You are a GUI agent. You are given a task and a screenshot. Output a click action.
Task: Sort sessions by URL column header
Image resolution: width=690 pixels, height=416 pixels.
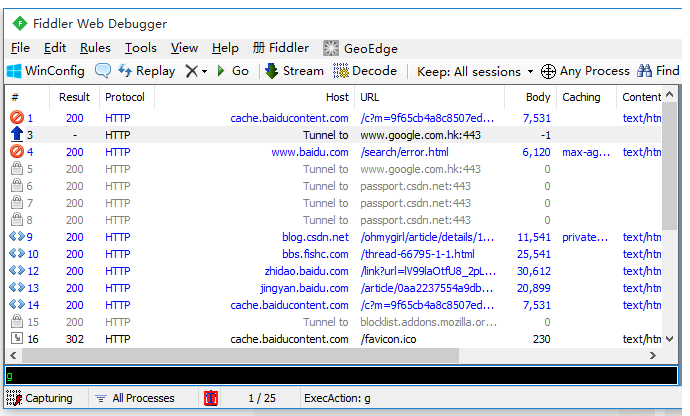(x=429, y=97)
